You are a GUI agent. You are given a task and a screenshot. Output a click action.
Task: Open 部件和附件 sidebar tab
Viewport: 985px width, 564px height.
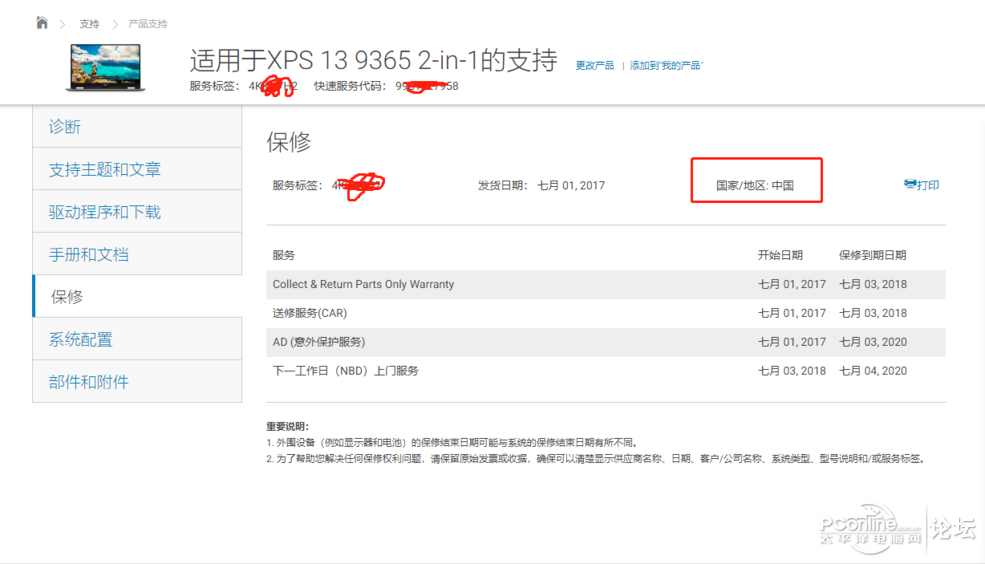[137, 381]
